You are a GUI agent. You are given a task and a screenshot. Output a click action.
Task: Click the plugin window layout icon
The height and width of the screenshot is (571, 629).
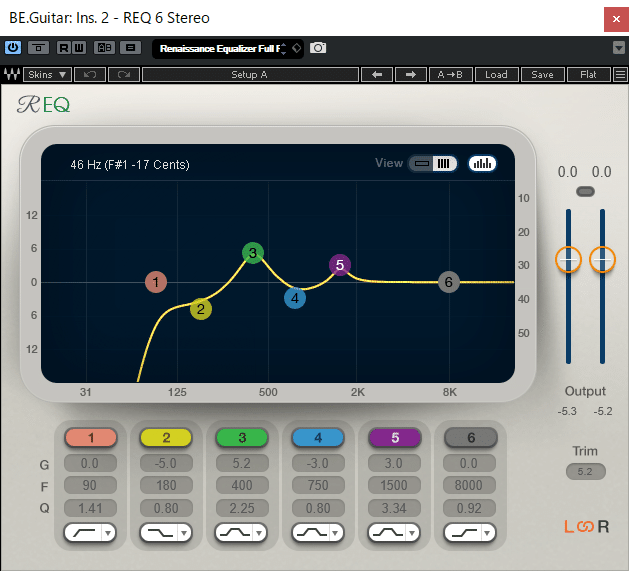[38, 48]
